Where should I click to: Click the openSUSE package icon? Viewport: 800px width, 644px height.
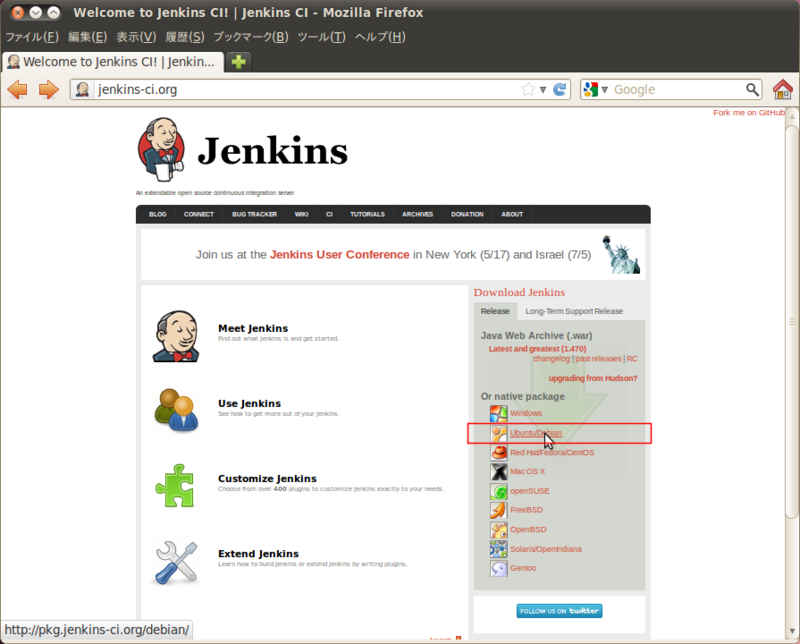pyautogui.click(x=498, y=491)
